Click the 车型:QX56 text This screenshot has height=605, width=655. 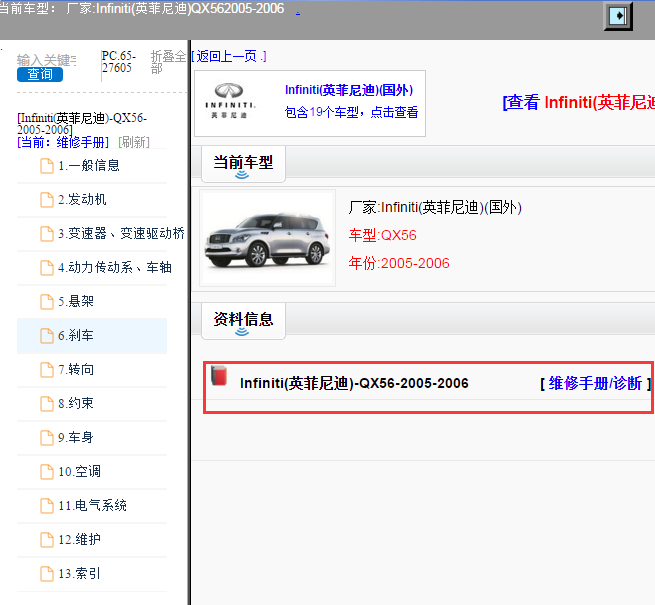click(x=383, y=236)
